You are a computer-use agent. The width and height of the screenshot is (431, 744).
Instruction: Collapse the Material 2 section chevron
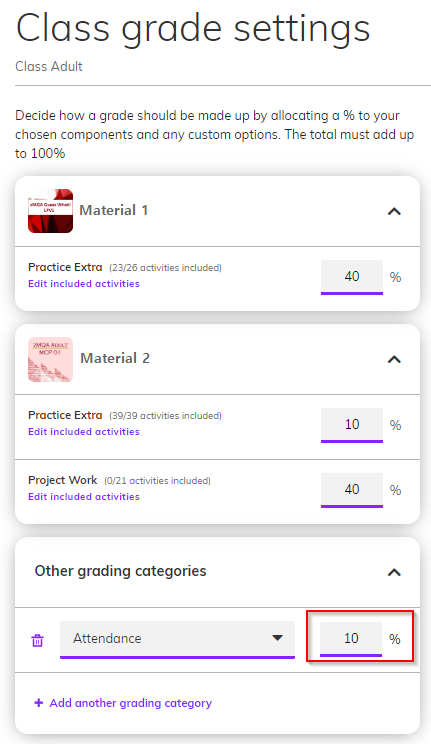pyautogui.click(x=394, y=360)
